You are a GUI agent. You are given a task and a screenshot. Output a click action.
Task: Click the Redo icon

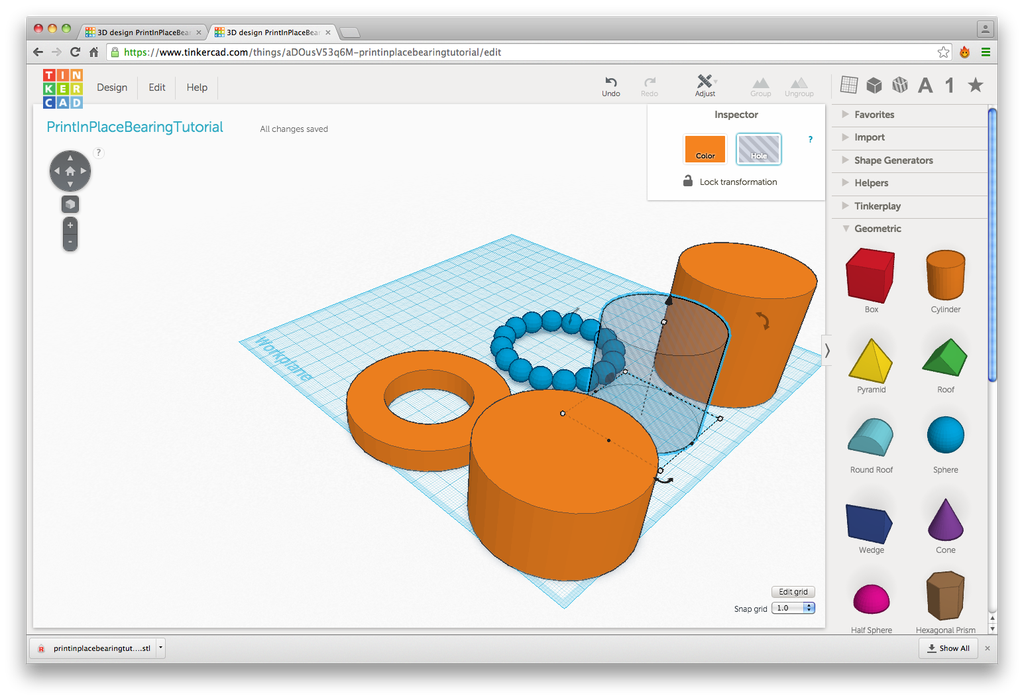649,86
